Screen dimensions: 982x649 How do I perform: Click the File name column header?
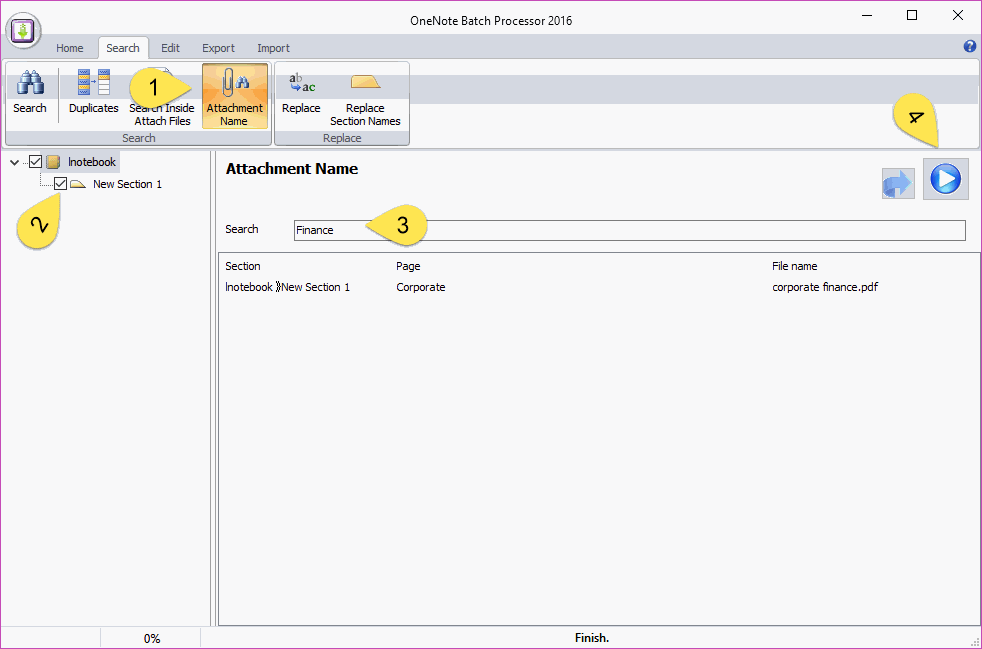(x=795, y=266)
